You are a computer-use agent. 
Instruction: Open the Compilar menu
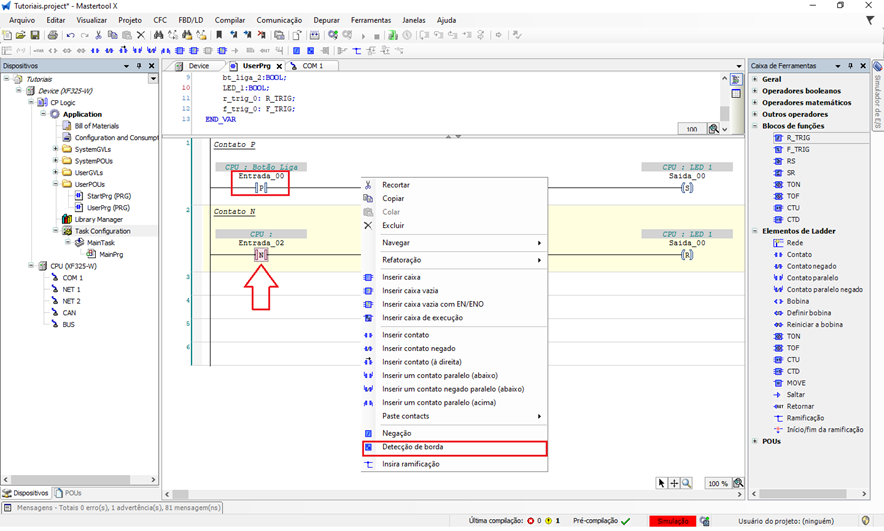[x=230, y=20]
